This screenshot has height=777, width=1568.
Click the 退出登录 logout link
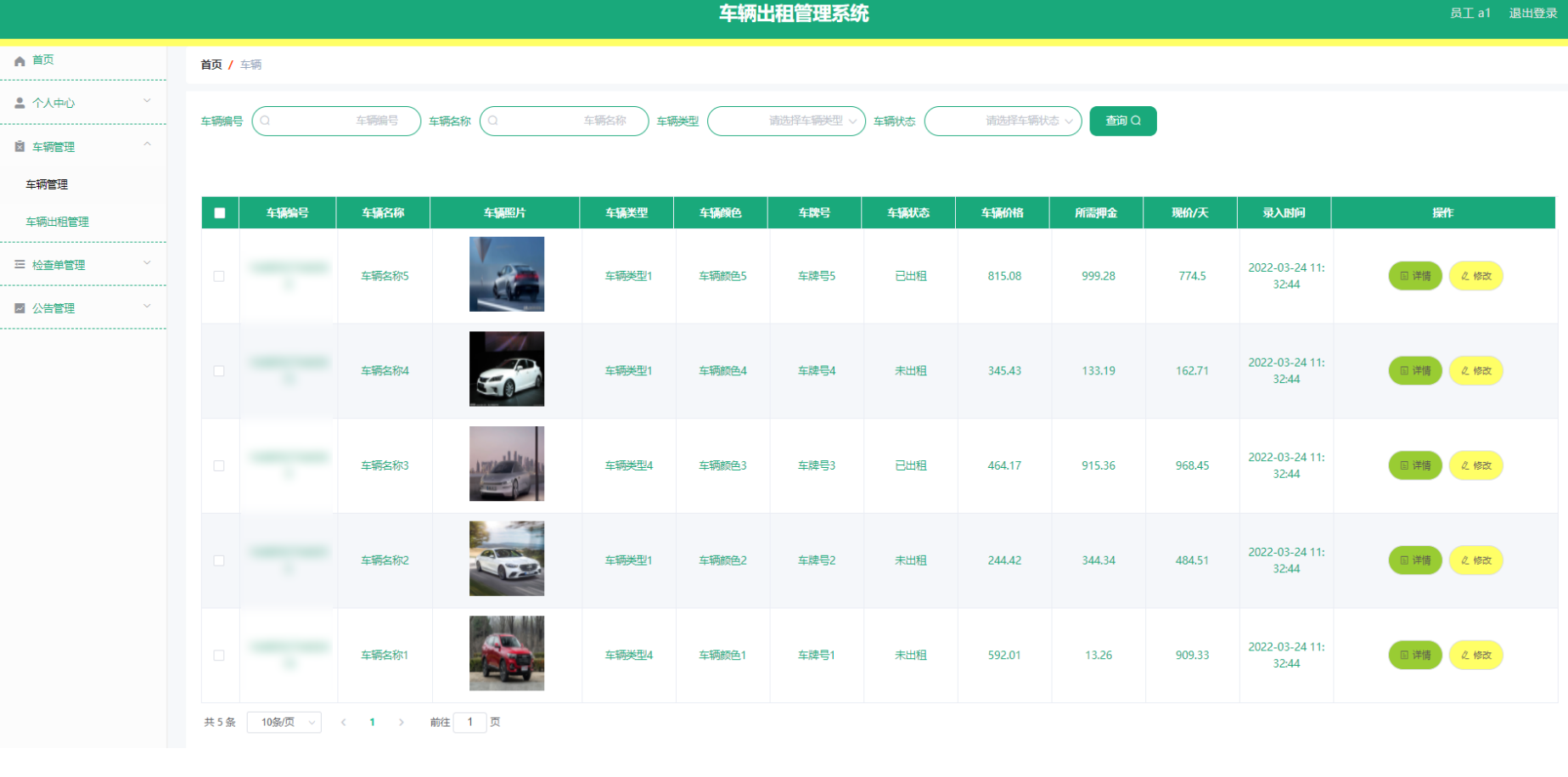1532,13
